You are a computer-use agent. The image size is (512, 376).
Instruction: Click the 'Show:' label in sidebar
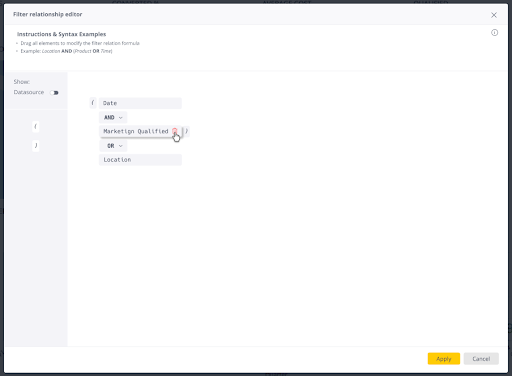pos(22,82)
